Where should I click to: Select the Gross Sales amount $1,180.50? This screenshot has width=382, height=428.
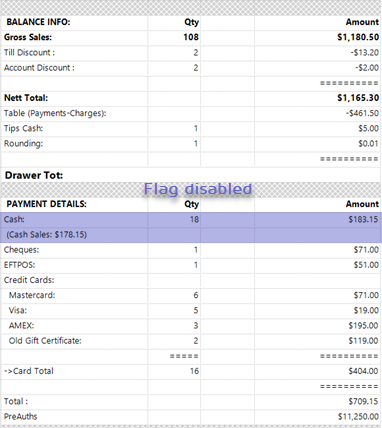[x=358, y=37]
